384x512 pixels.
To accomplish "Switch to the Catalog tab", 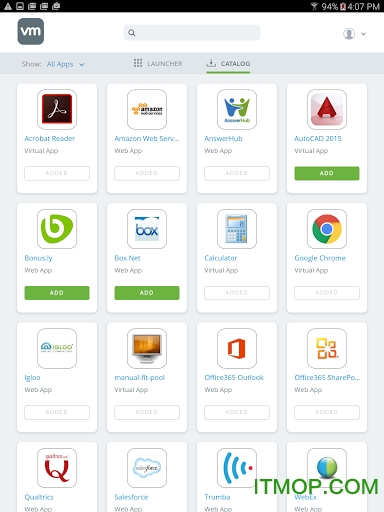I will (228, 63).
